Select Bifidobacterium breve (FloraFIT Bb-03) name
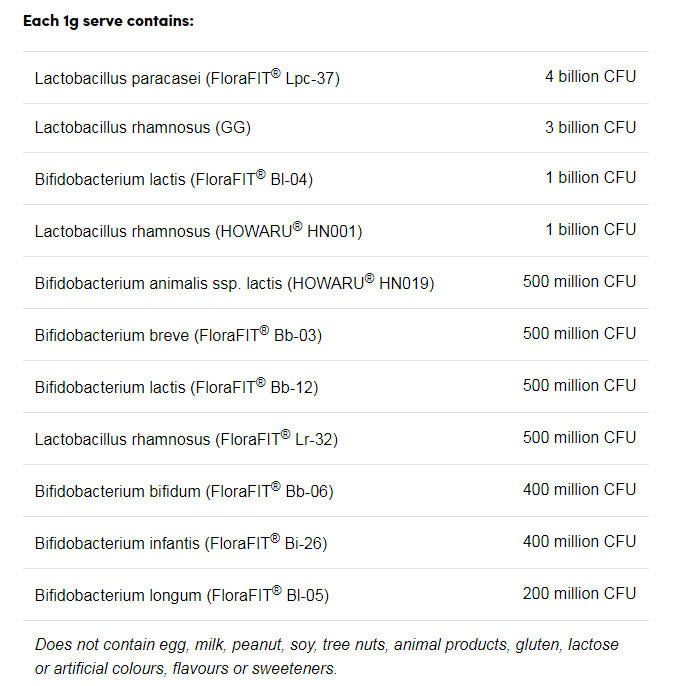This screenshot has height=686, width=676. [x=178, y=336]
